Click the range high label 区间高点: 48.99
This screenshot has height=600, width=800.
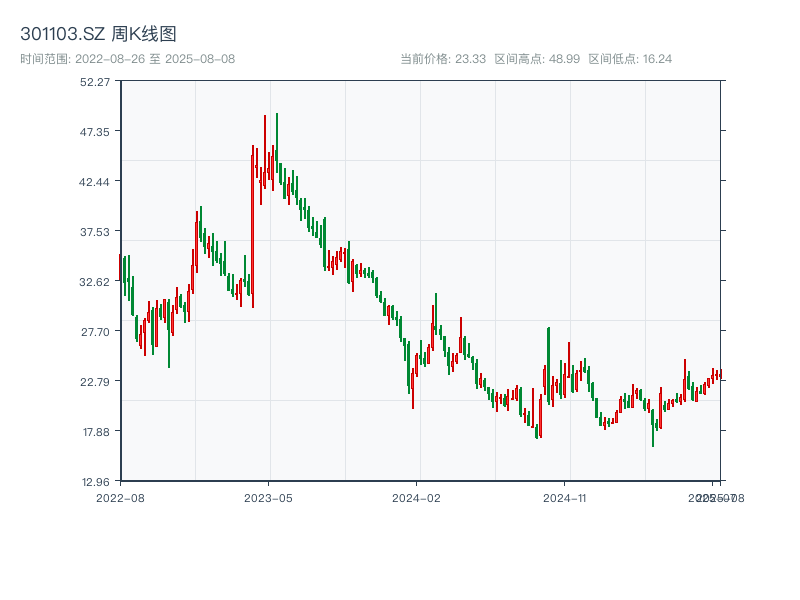pyautogui.click(x=537, y=59)
